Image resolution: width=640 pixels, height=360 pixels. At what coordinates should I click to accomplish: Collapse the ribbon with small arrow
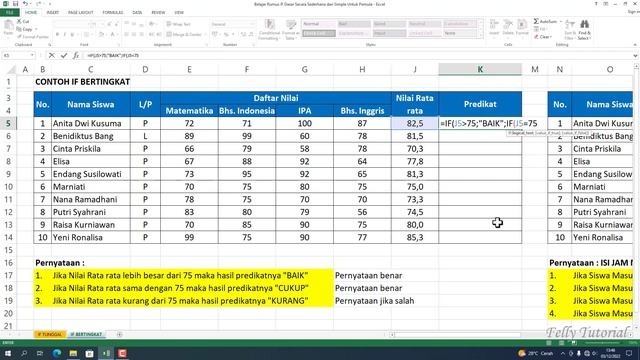tap(635, 44)
